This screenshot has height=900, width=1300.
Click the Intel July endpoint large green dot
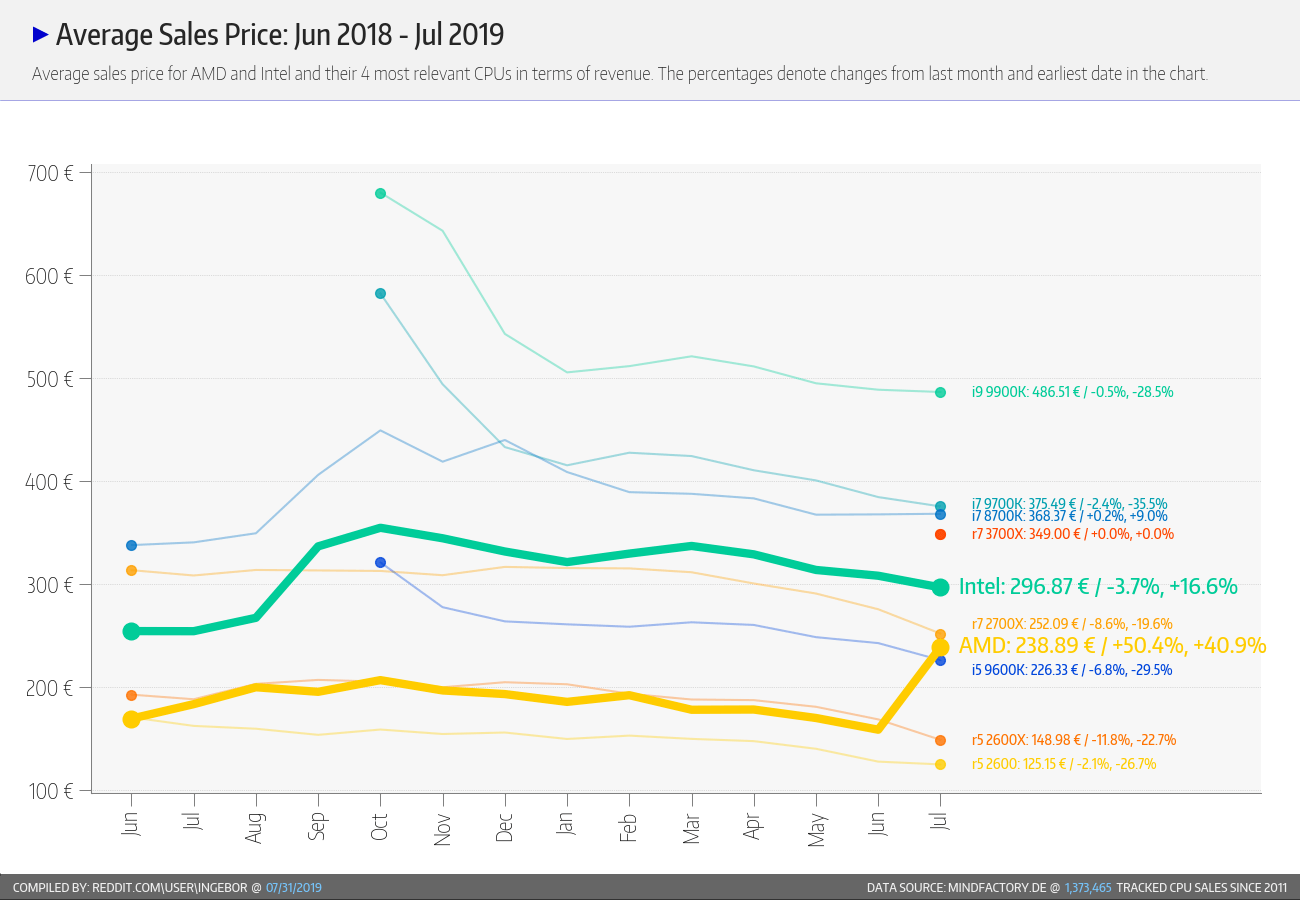940,587
